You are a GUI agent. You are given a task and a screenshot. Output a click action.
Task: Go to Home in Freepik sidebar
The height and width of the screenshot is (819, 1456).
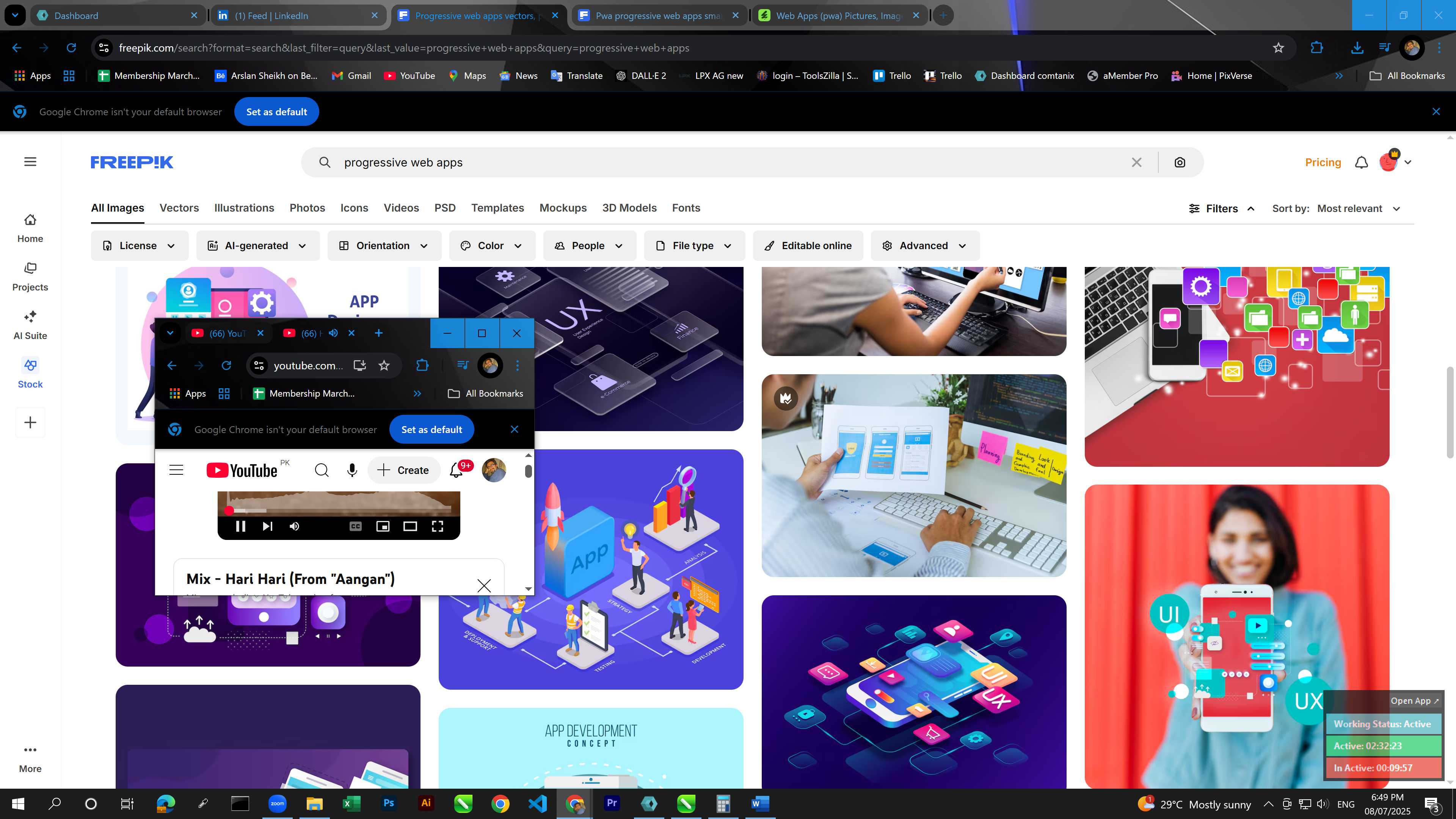(30, 228)
